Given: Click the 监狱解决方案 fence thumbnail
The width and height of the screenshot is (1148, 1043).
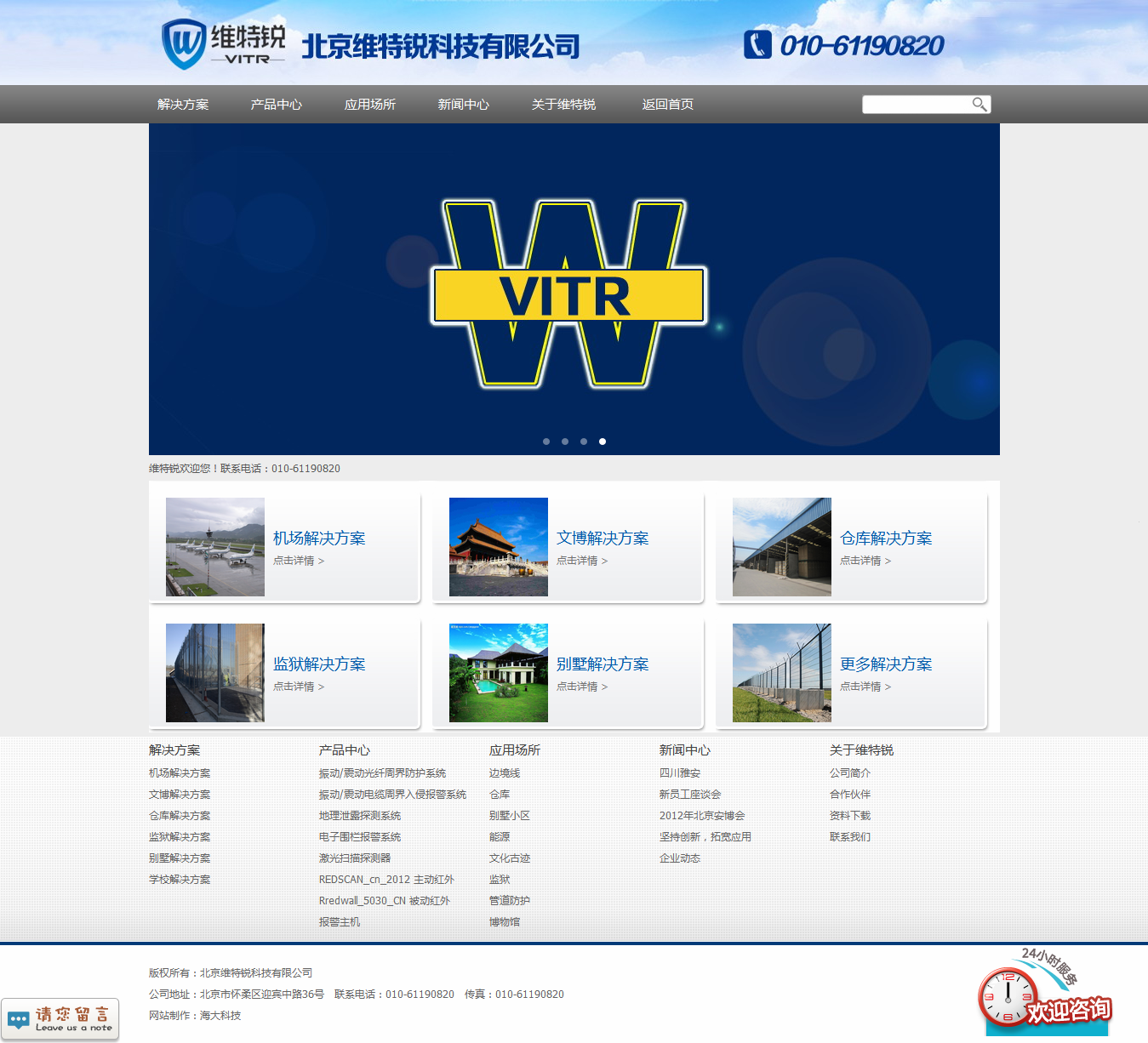Looking at the screenshot, I should [x=215, y=673].
